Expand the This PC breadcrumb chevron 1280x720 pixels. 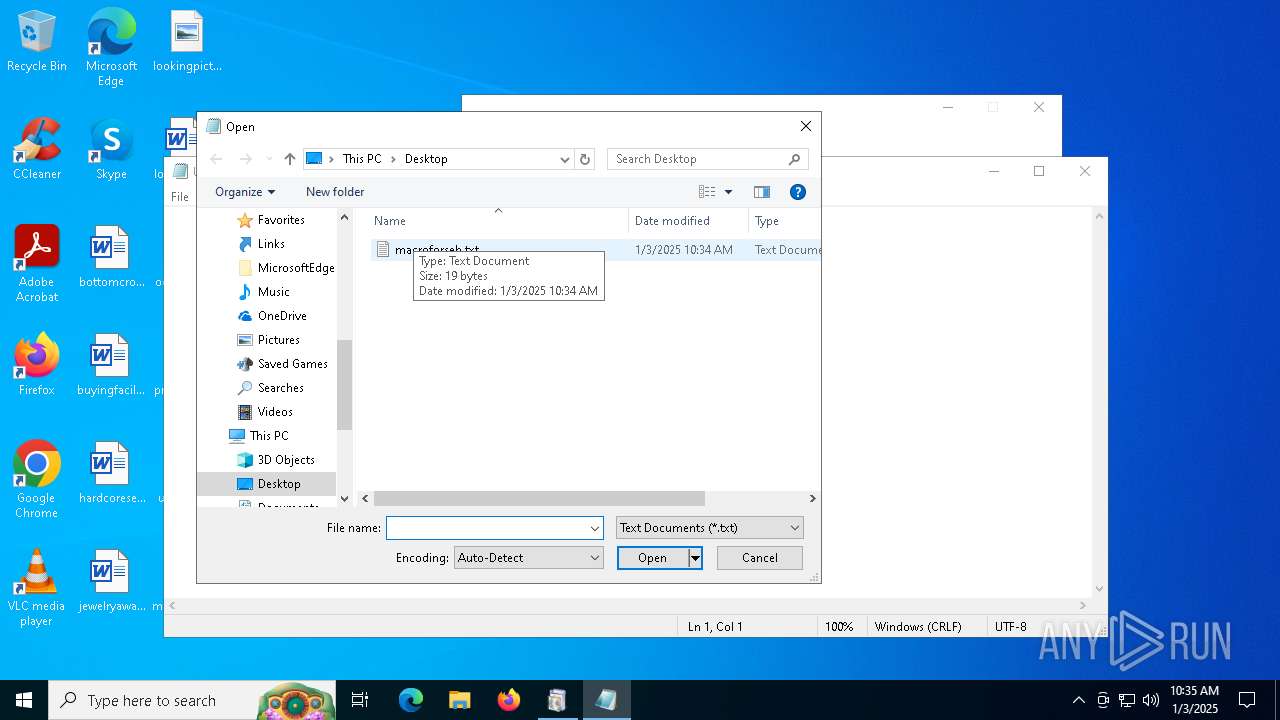393,159
